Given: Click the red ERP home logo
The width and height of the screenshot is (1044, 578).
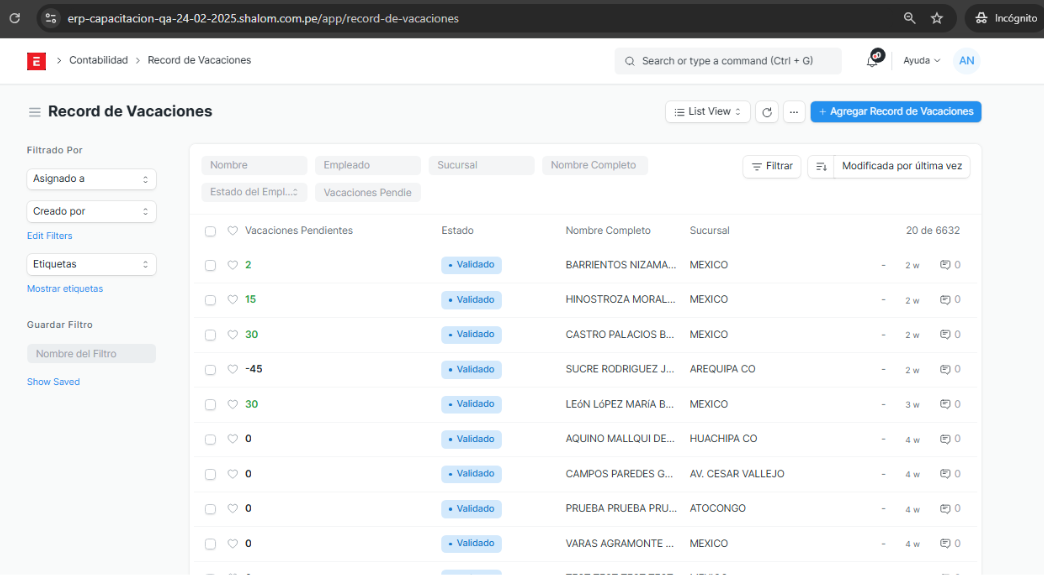Looking at the screenshot, I should [x=36, y=61].
